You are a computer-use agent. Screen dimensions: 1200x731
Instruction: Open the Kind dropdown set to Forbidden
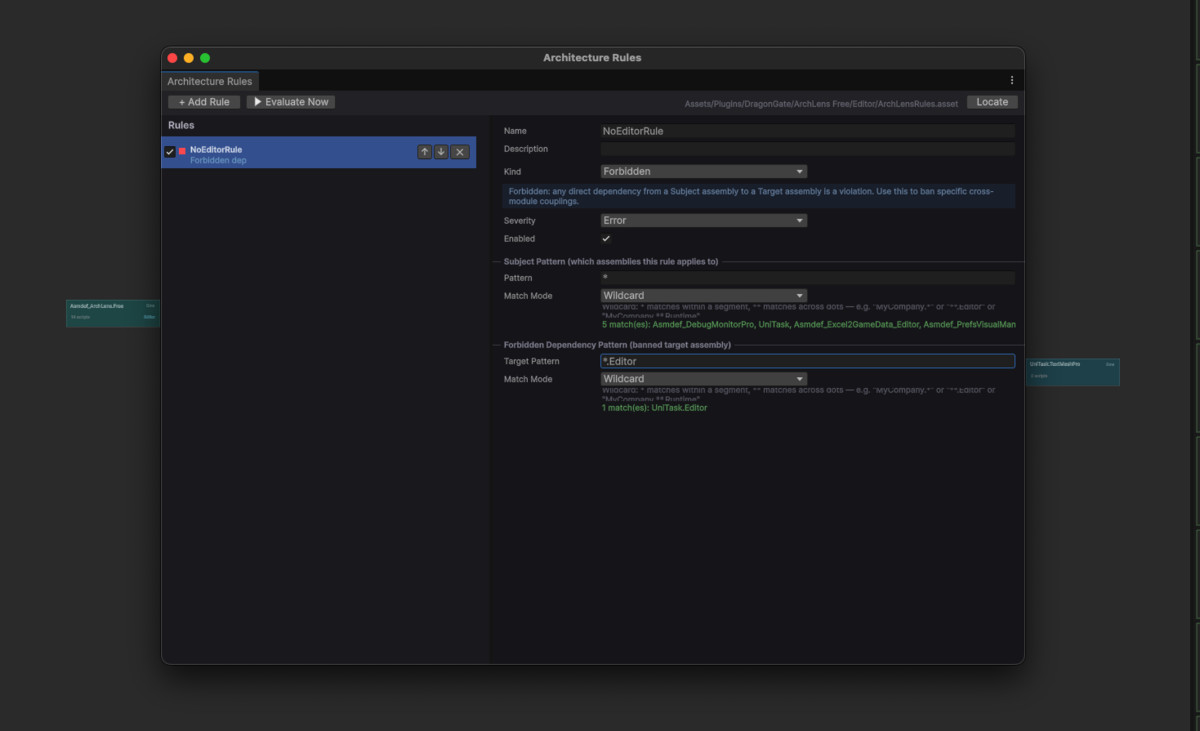704,171
